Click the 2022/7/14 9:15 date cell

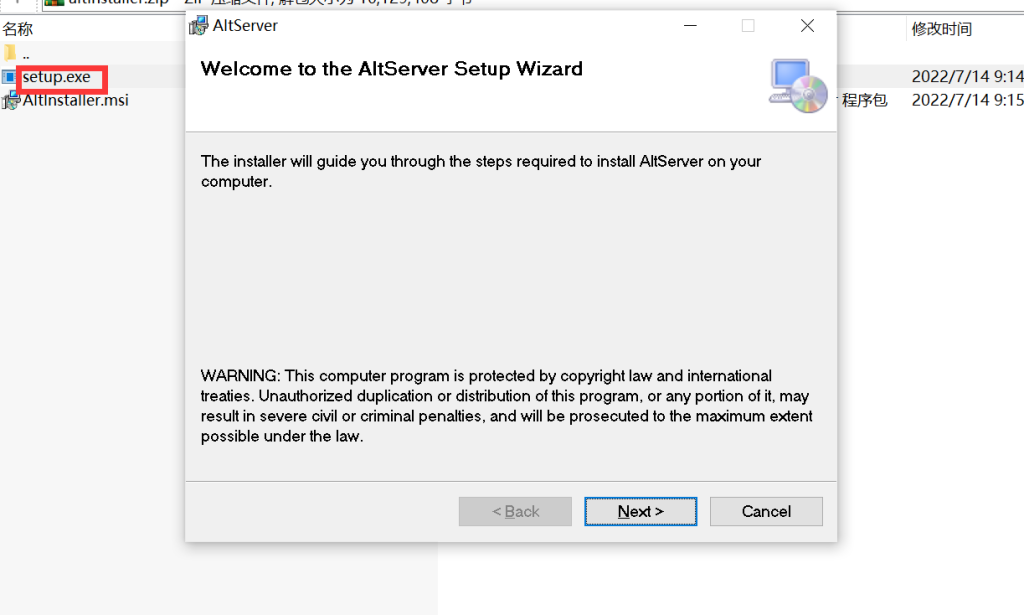967,100
